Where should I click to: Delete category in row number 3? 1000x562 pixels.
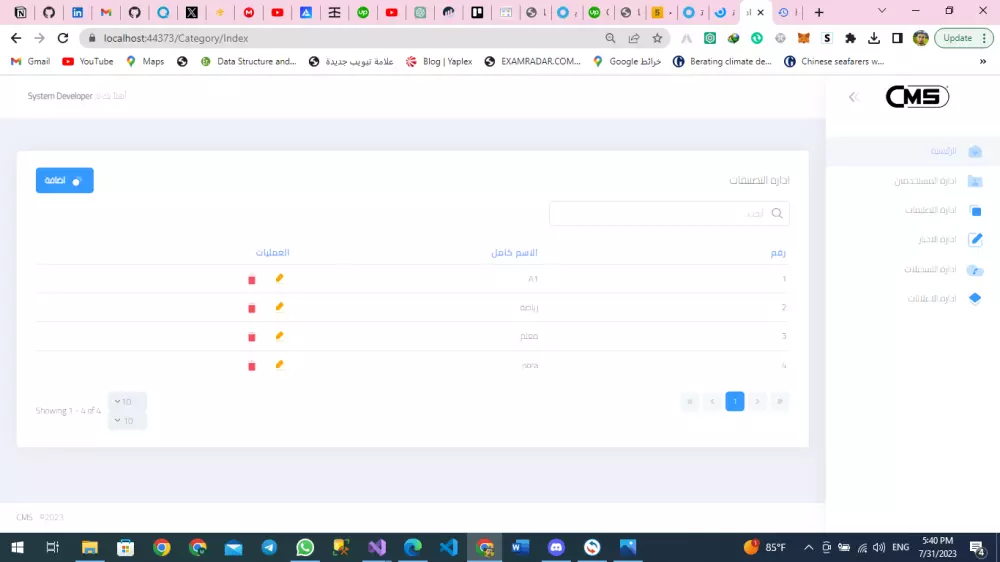[x=252, y=337]
